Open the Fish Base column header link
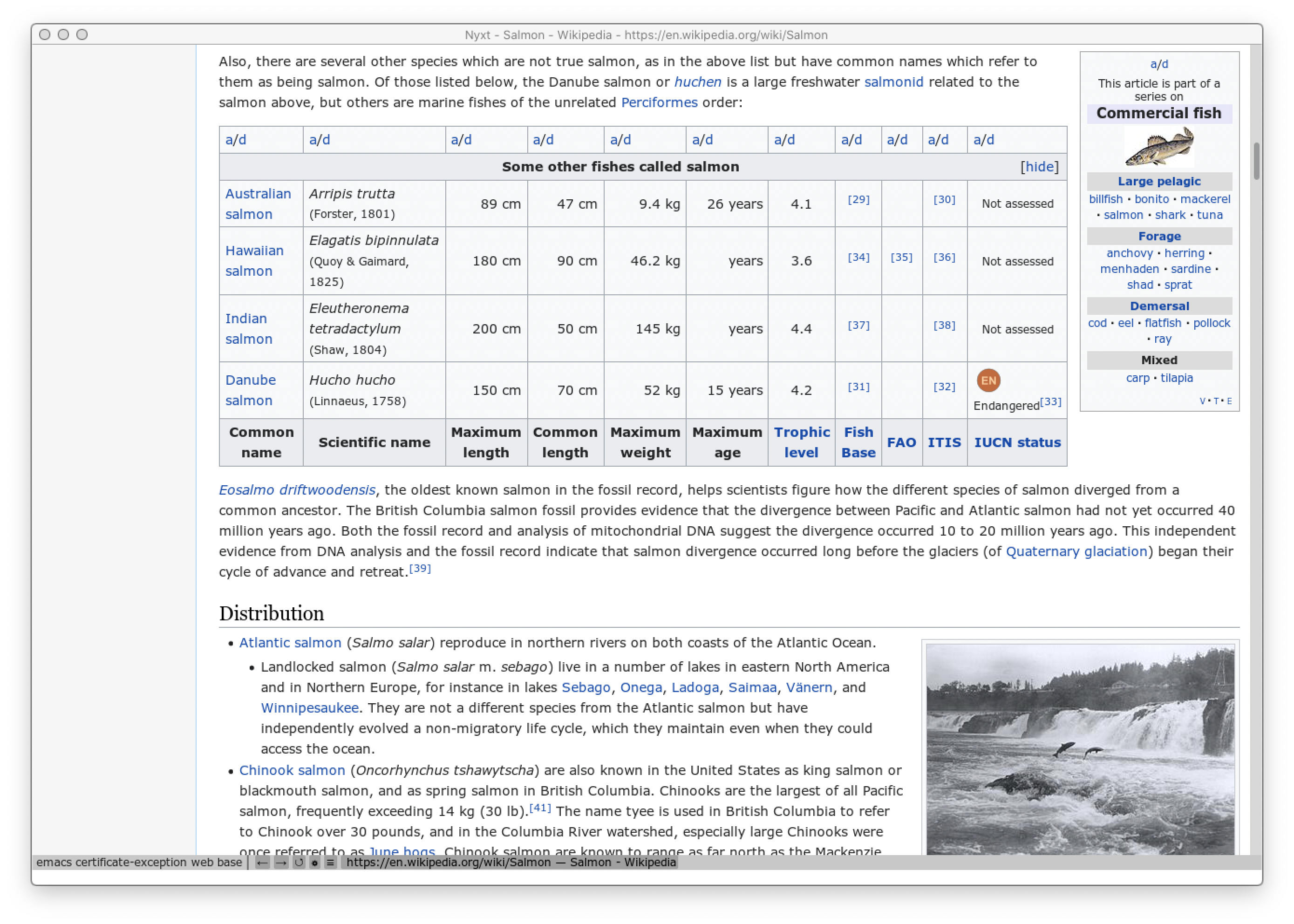 (858, 442)
